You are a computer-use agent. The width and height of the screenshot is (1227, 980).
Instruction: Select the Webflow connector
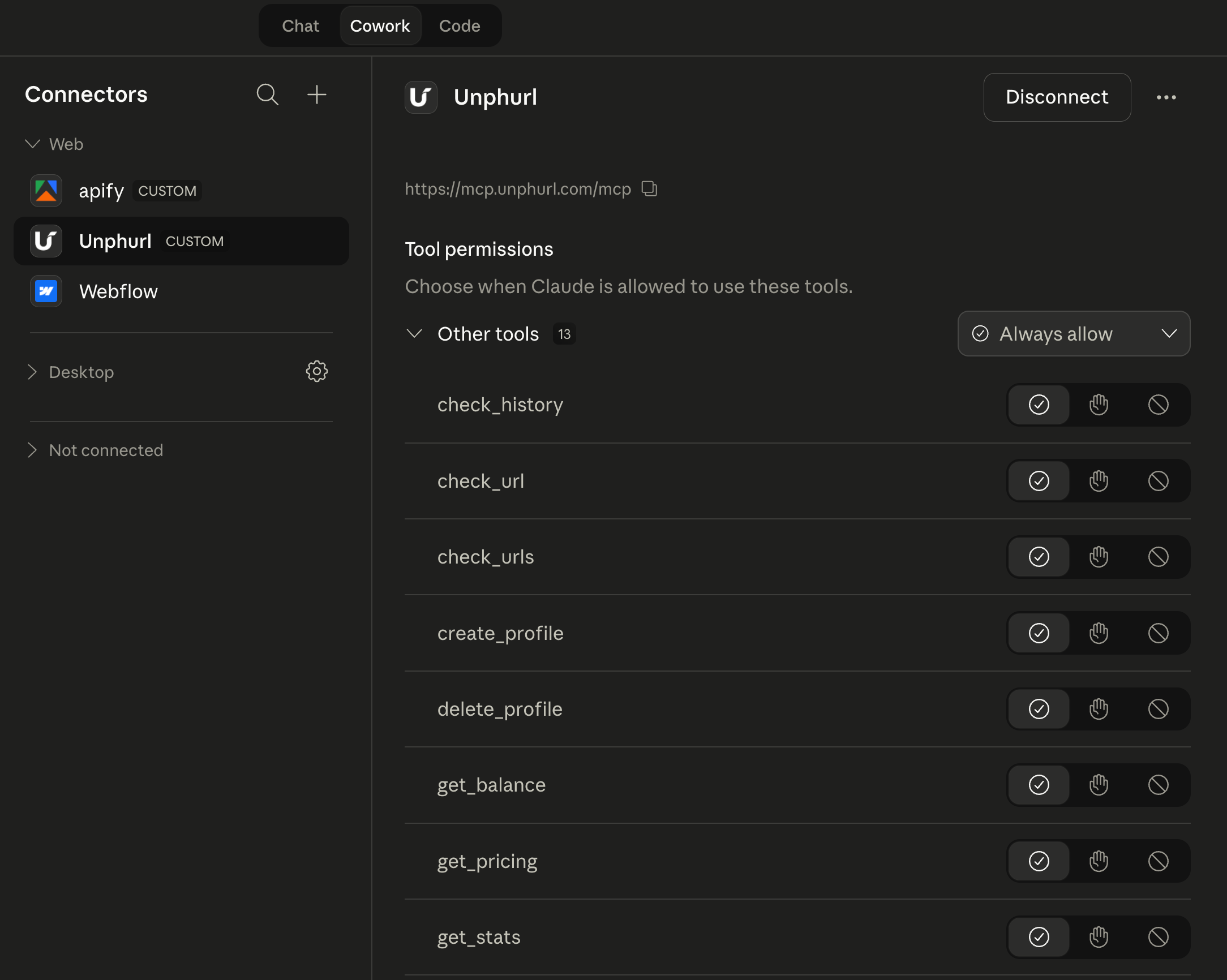(x=181, y=291)
